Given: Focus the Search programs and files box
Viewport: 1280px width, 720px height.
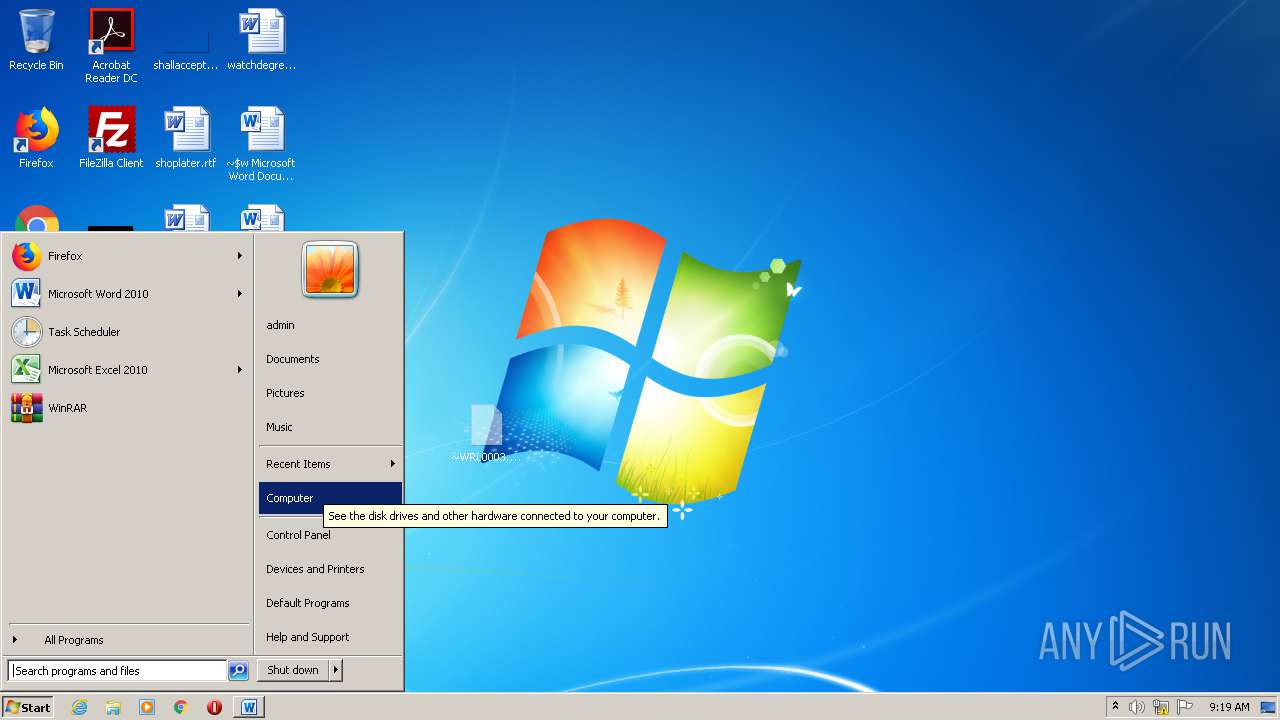Looking at the screenshot, I should click(x=117, y=671).
